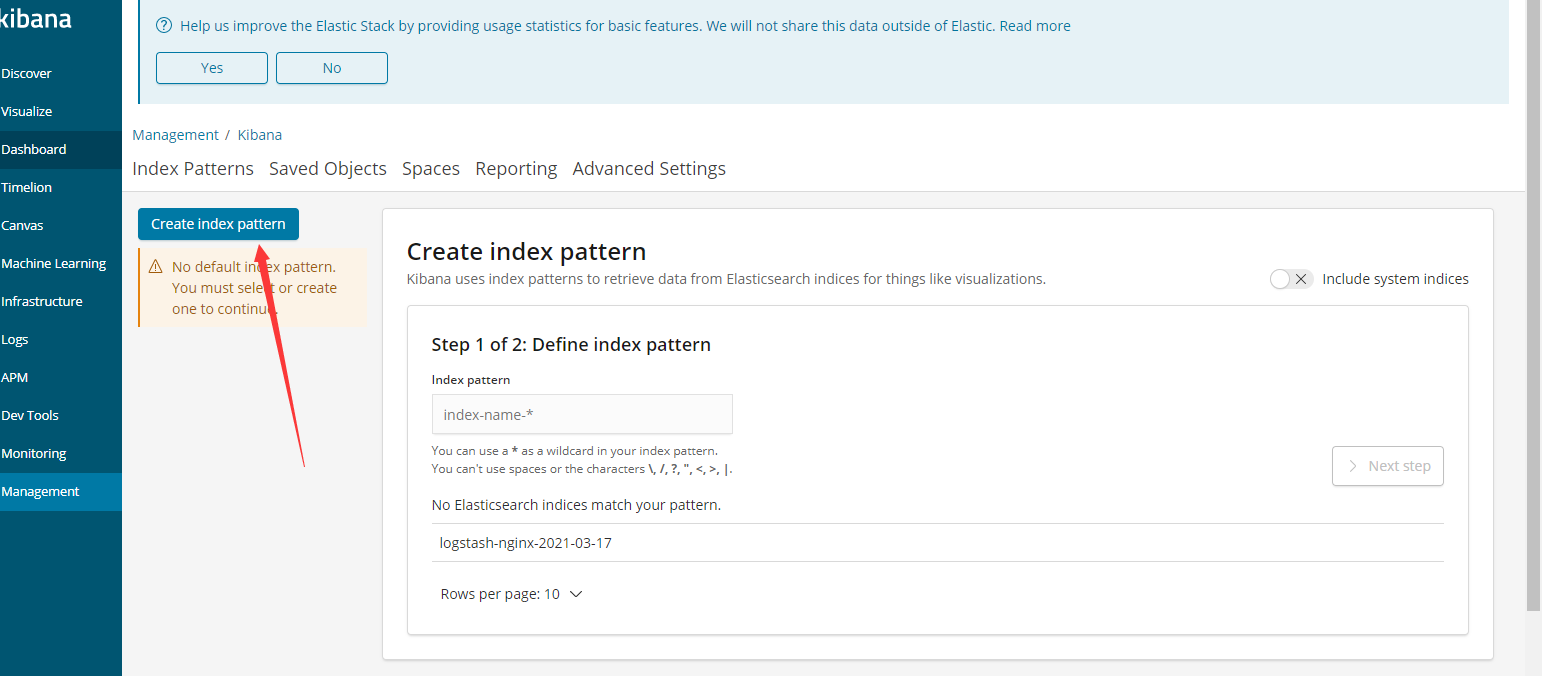Go to Kibana breadcrumb link
The height and width of the screenshot is (676, 1542).
tap(260, 135)
